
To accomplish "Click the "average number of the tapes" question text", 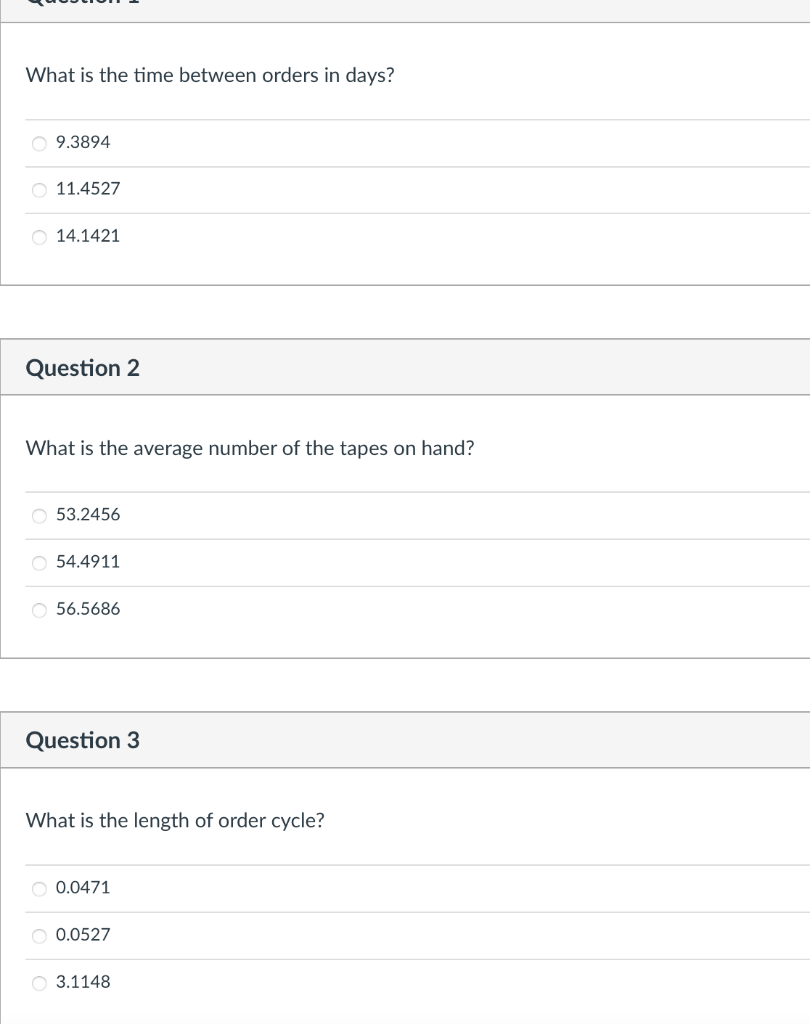I will (x=250, y=449).
